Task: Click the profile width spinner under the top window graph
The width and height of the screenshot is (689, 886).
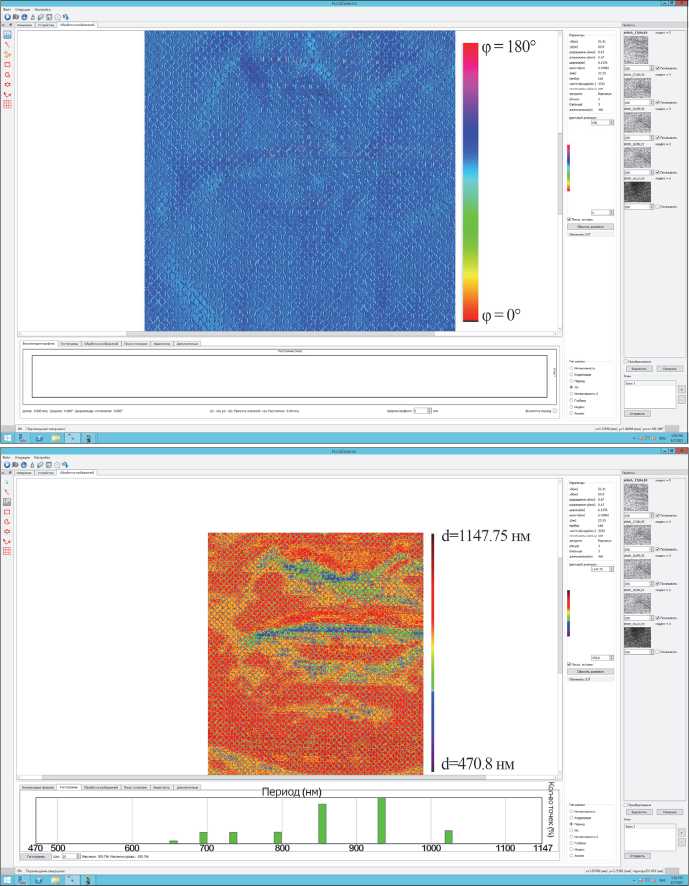Action: point(423,411)
